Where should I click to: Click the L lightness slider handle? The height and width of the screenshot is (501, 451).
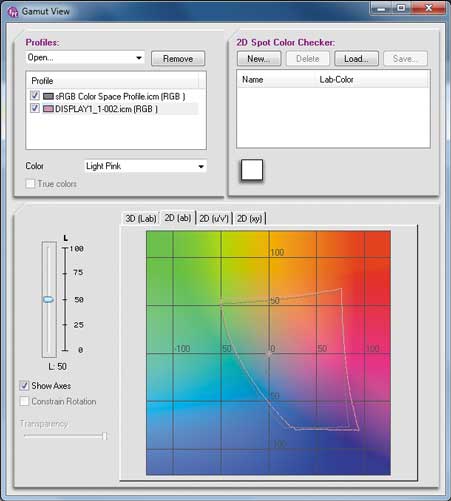49,299
